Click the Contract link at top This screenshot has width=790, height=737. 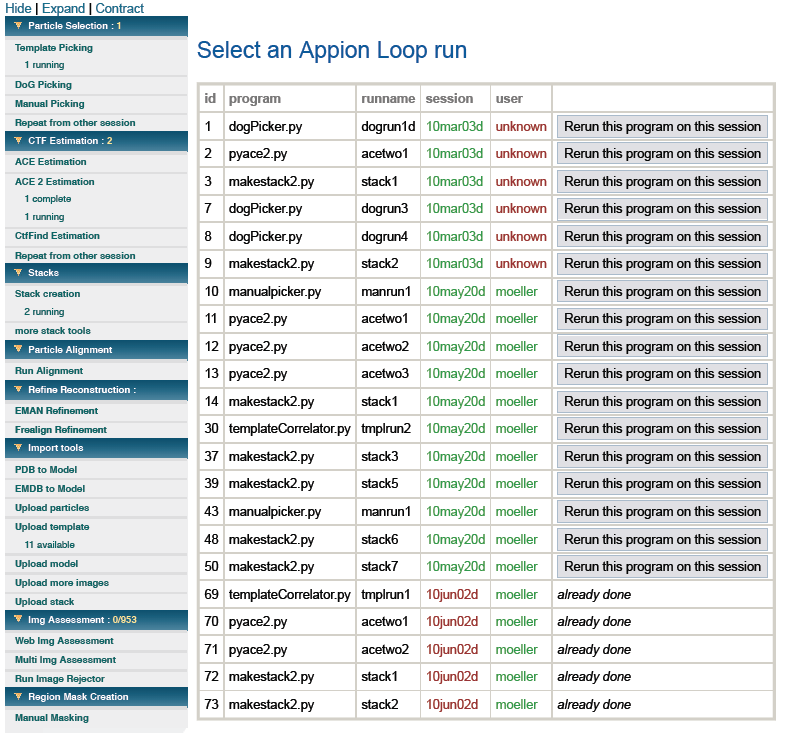pos(120,8)
